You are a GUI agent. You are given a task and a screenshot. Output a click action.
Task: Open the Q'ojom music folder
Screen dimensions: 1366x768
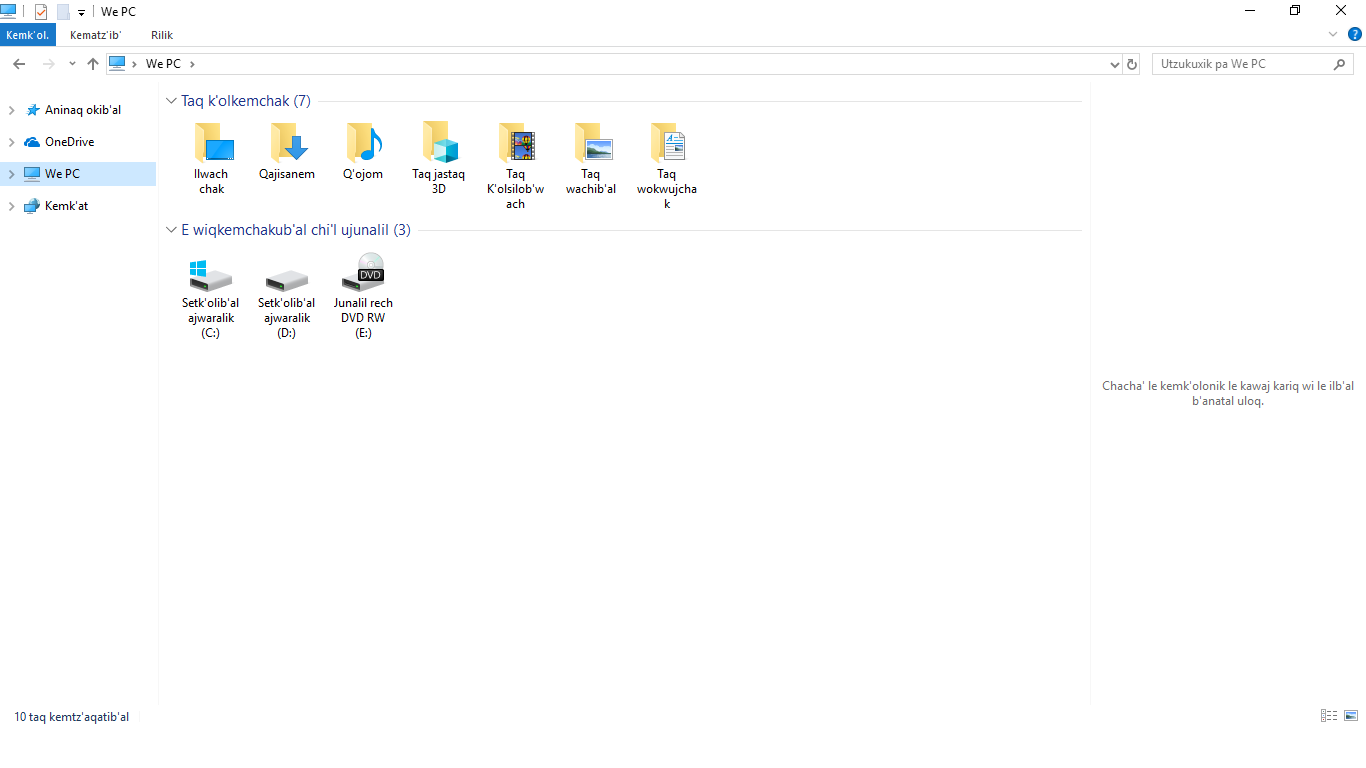coord(363,152)
